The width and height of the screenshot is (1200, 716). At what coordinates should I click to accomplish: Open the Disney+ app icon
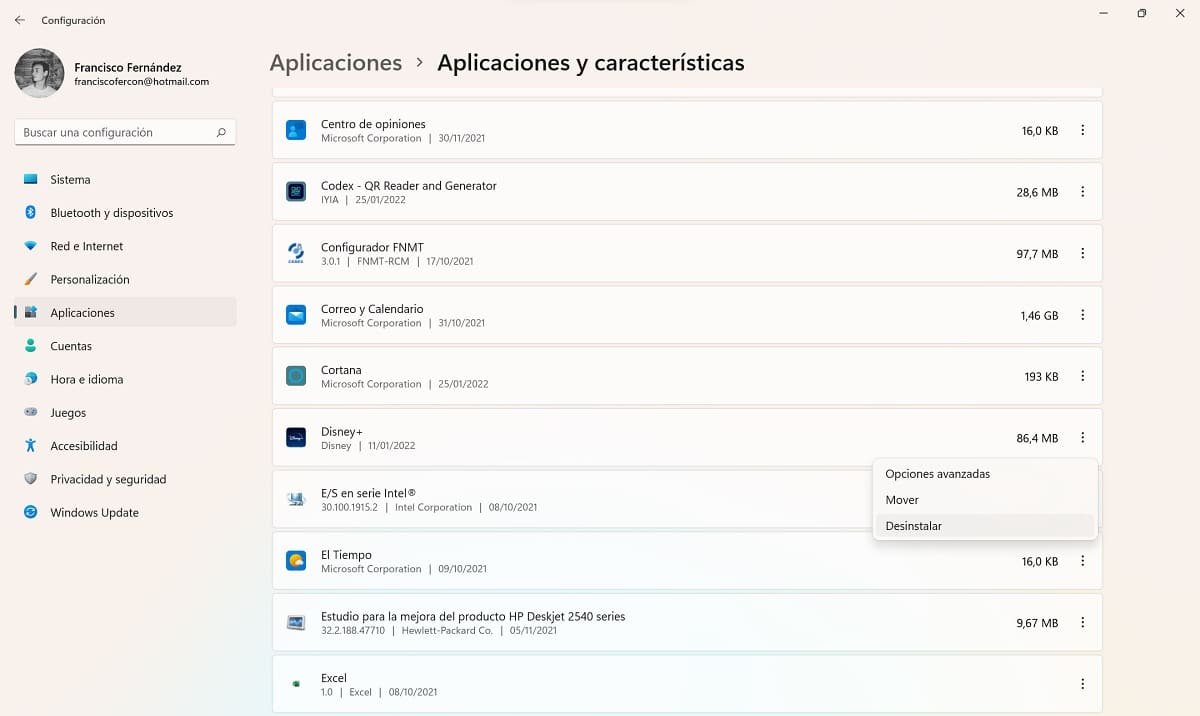point(296,438)
